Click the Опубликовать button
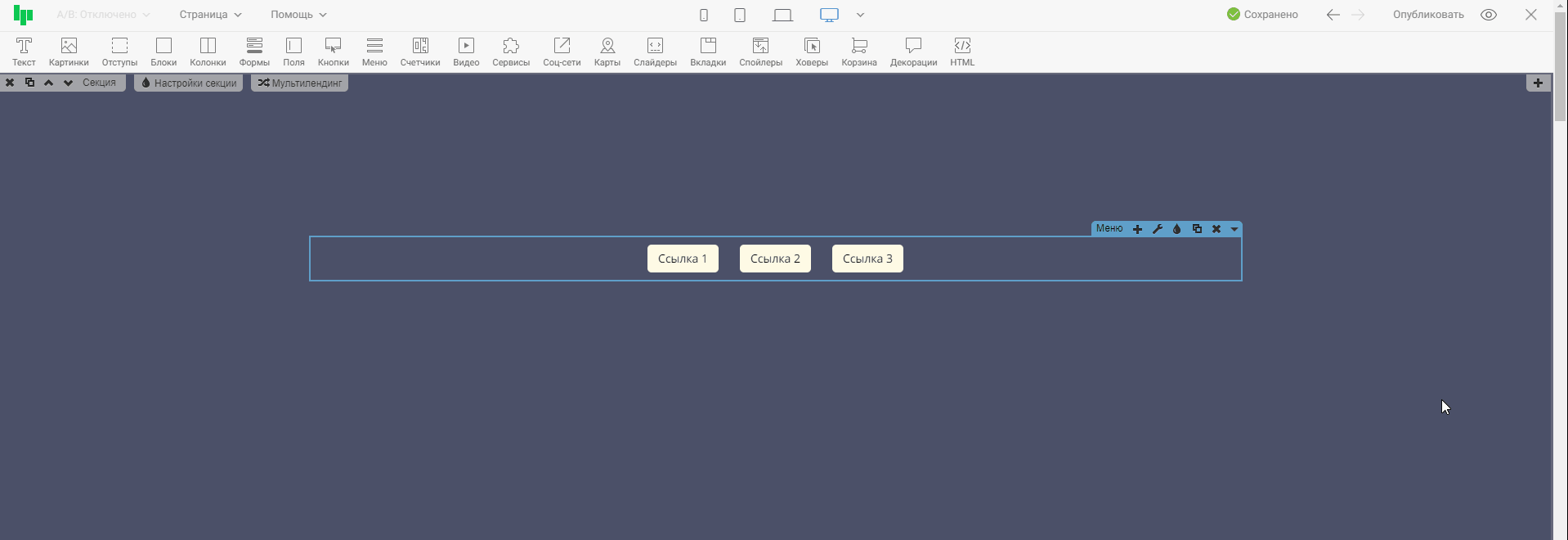Image resolution: width=1568 pixels, height=540 pixels. [1428, 15]
